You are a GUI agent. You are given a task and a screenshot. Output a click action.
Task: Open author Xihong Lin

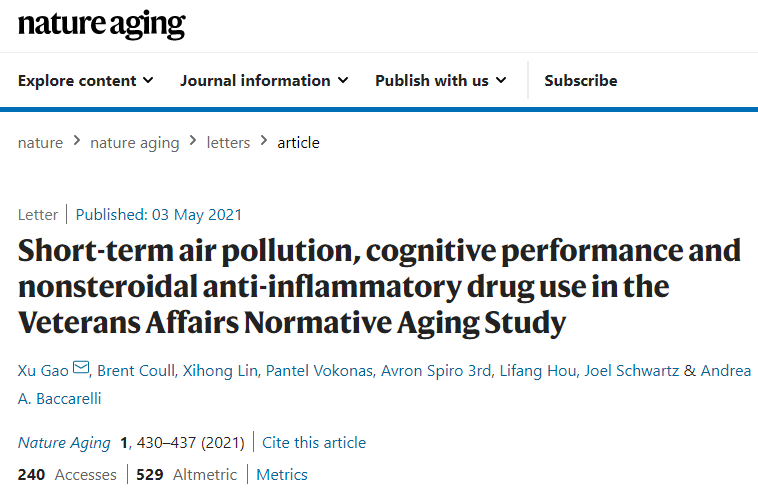point(220,371)
